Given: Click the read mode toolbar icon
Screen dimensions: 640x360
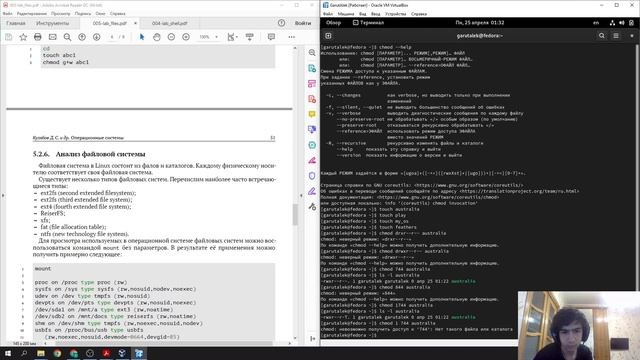Looking at the screenshot, I should pos(250,37).
